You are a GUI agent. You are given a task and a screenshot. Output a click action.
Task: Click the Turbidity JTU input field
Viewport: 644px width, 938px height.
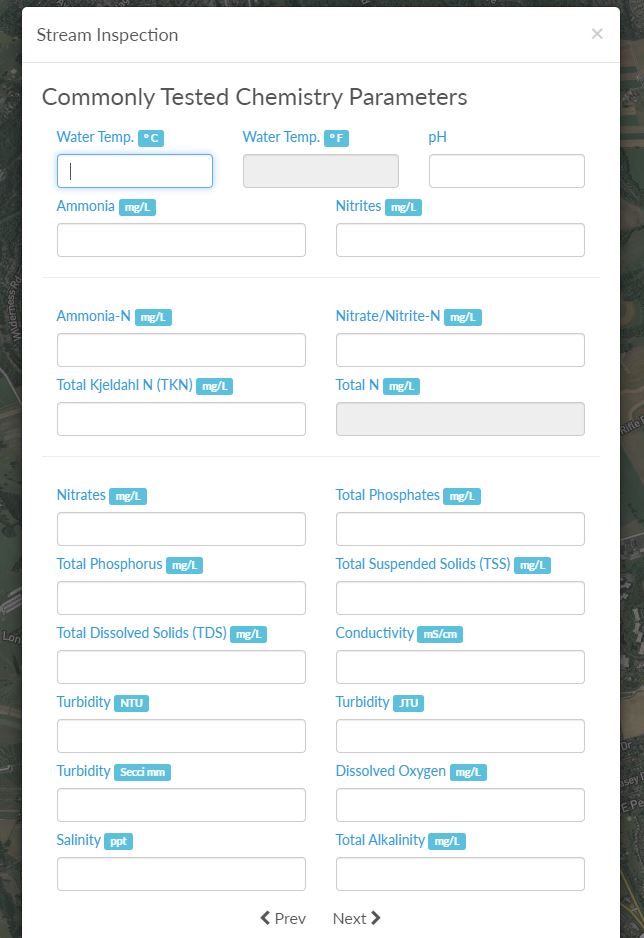460,736
